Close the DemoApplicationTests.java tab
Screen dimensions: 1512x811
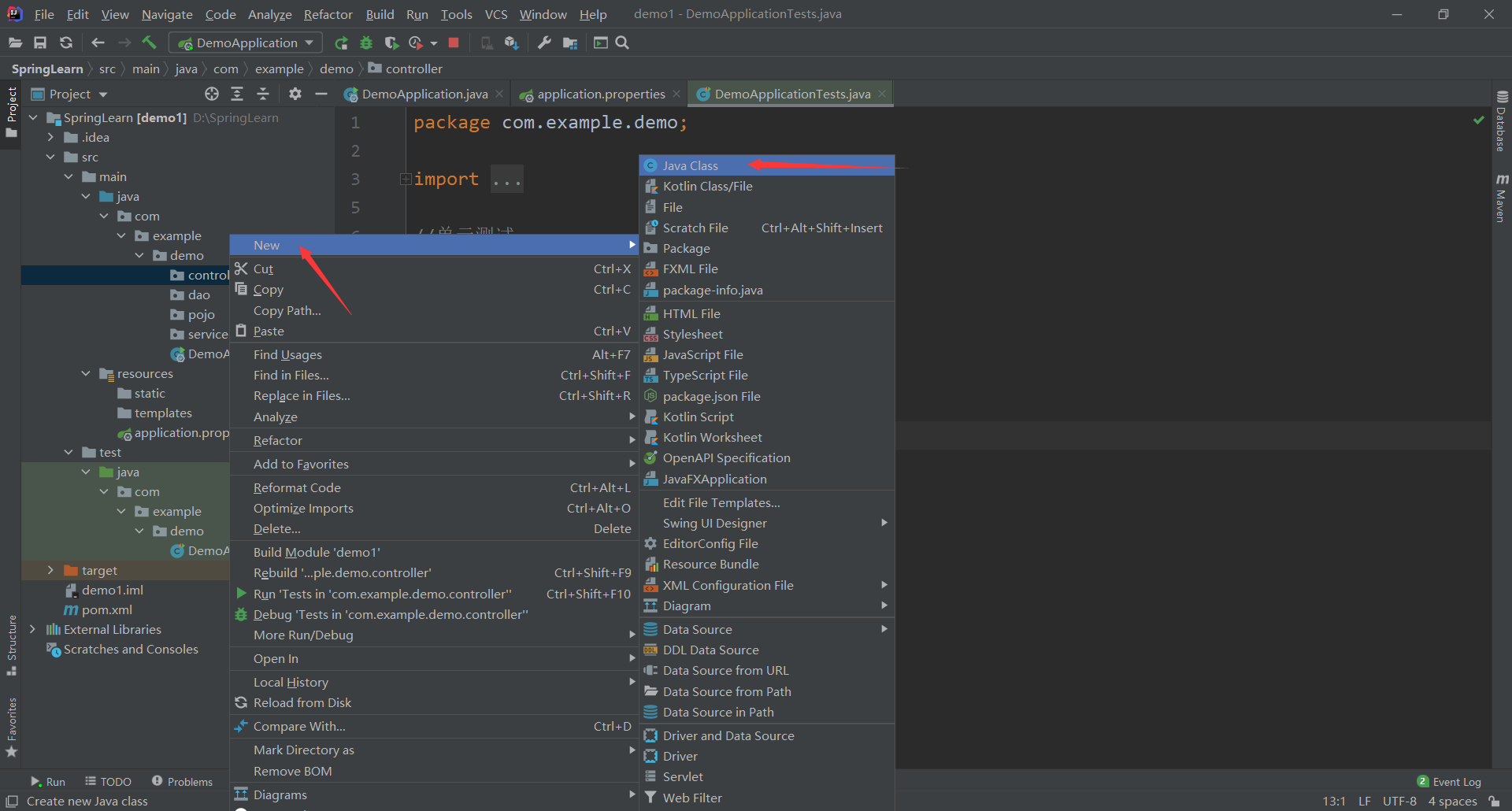pyautogui.click(x=882, y=94)
